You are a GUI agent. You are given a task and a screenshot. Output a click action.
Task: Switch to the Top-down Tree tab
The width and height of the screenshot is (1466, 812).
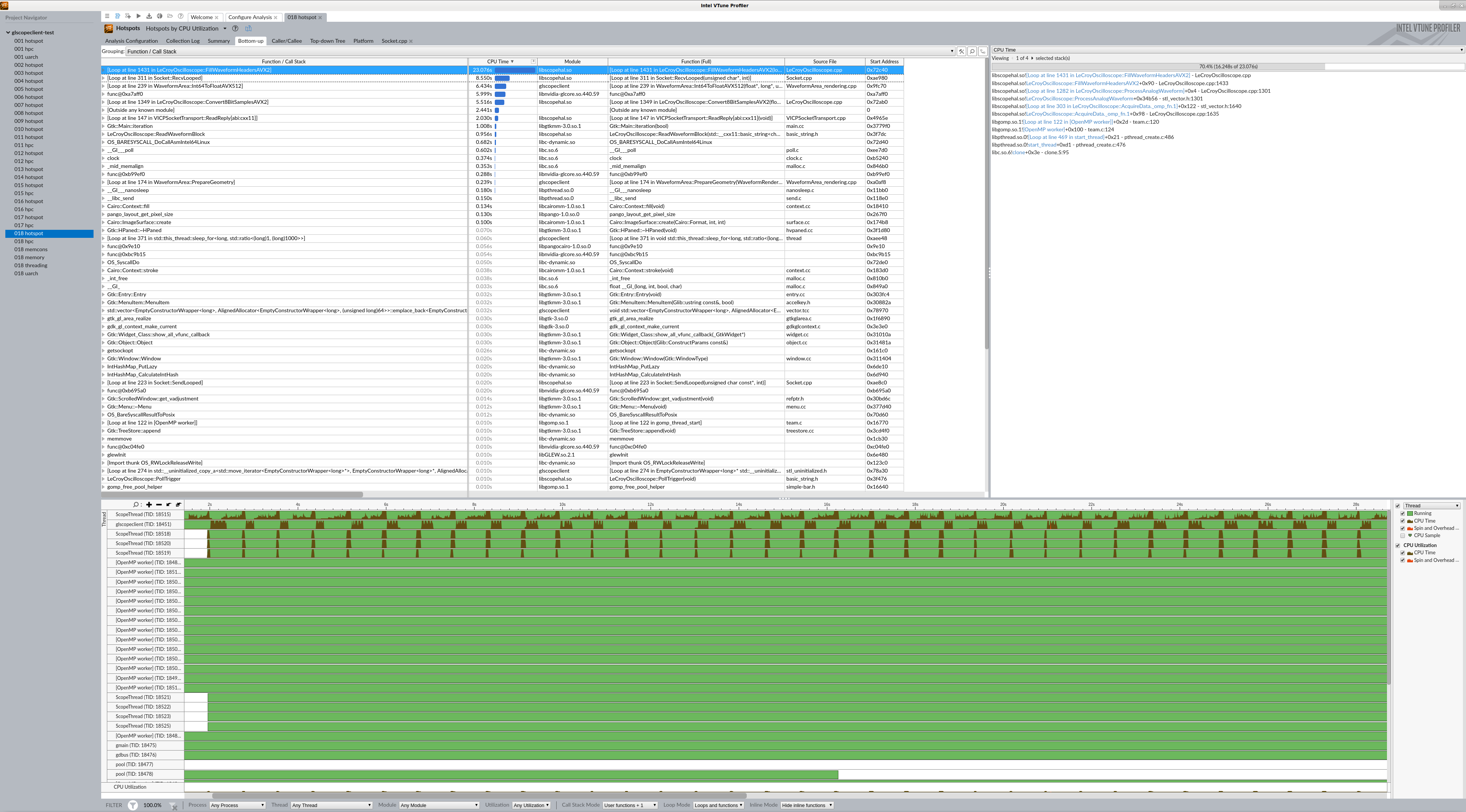coord(327,41)
